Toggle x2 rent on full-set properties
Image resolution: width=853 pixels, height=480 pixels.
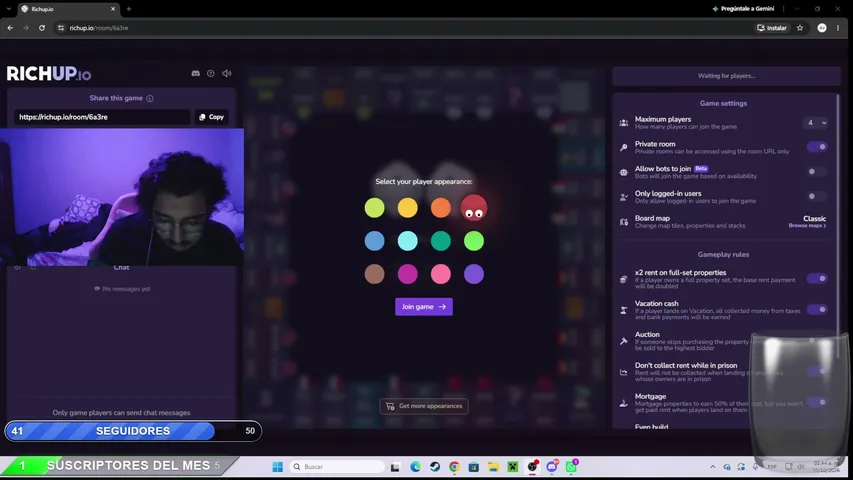(x=817, y=279)
